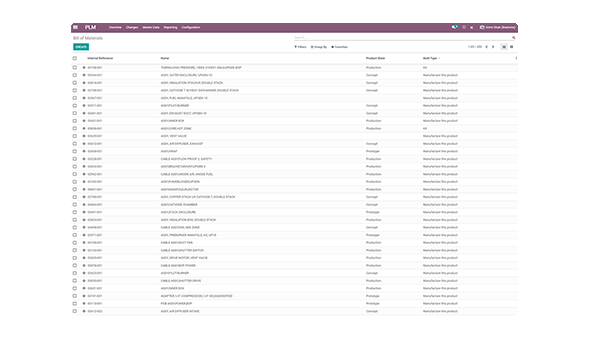This screenshot has height=360, width=590.
Task: Check the ASSY, INSULATION STACKUP row checkbox
Action: tap(75, 83)
